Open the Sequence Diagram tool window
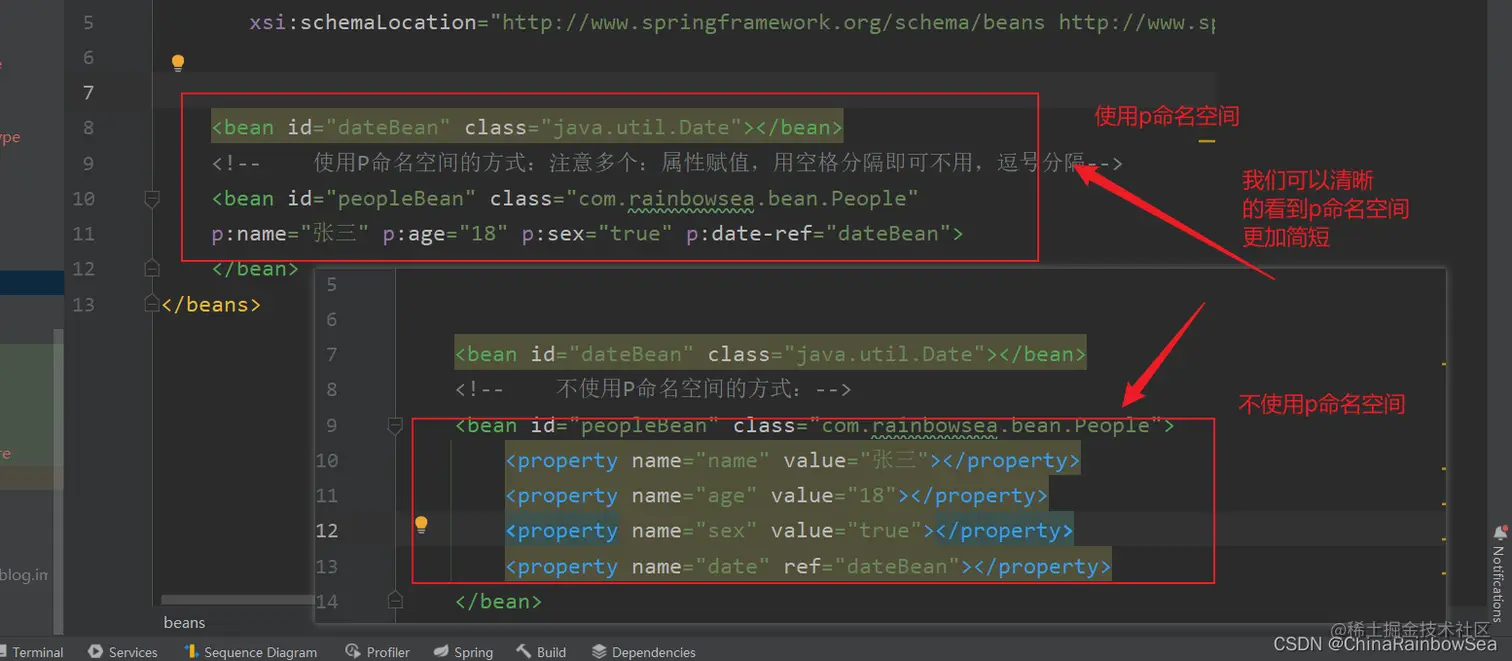Viewport: 1512px width, 661px height. (x=251, y=652)
